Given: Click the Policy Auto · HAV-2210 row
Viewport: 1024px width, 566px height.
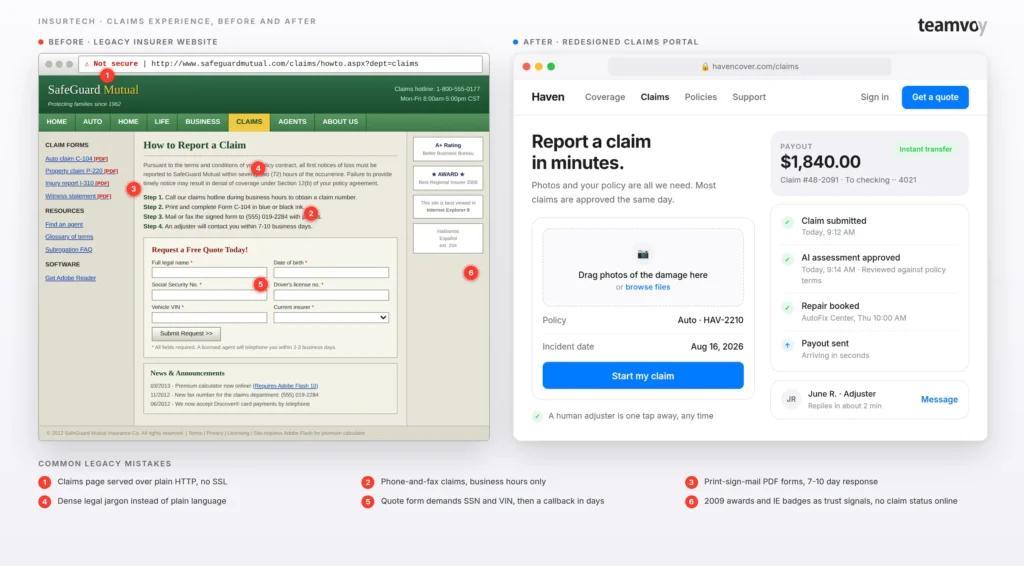Looking at the screenshot, I should [x=643, y=321].
